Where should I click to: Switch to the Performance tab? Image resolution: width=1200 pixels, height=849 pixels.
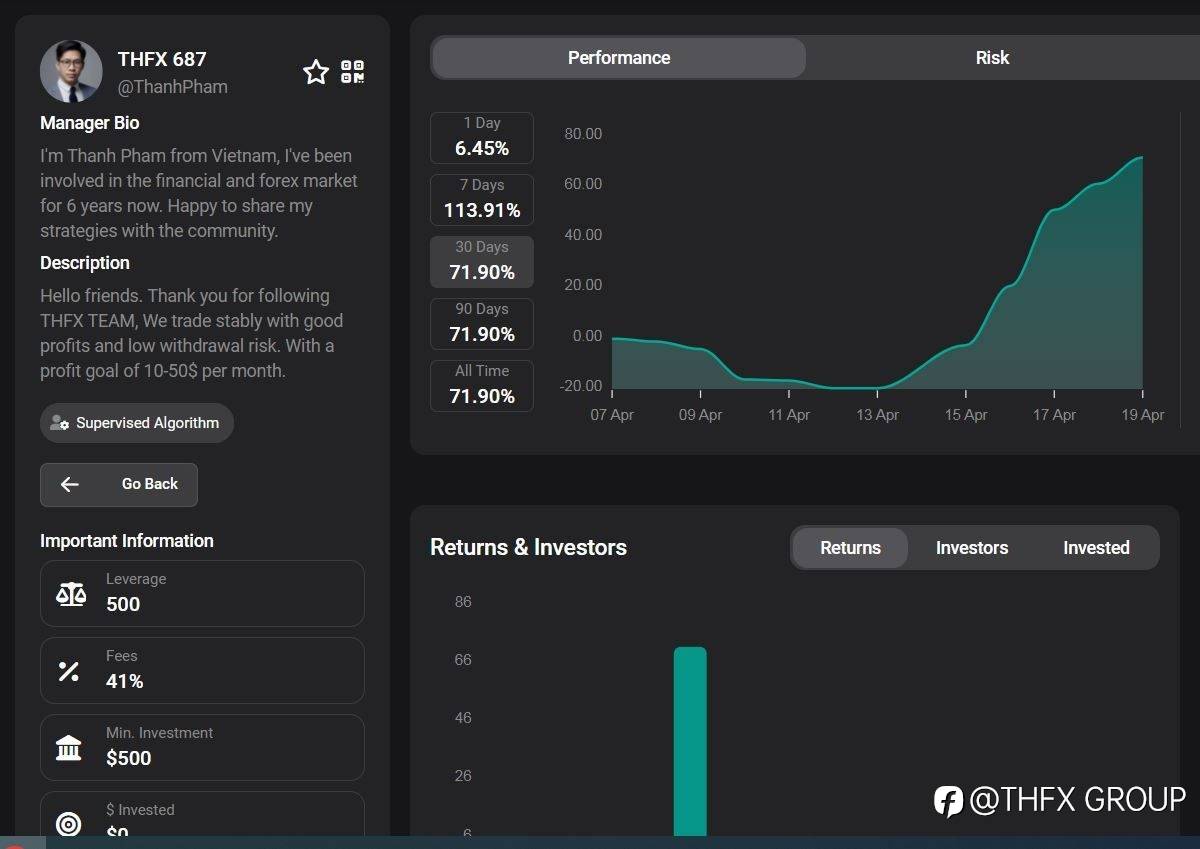(618, 58)
